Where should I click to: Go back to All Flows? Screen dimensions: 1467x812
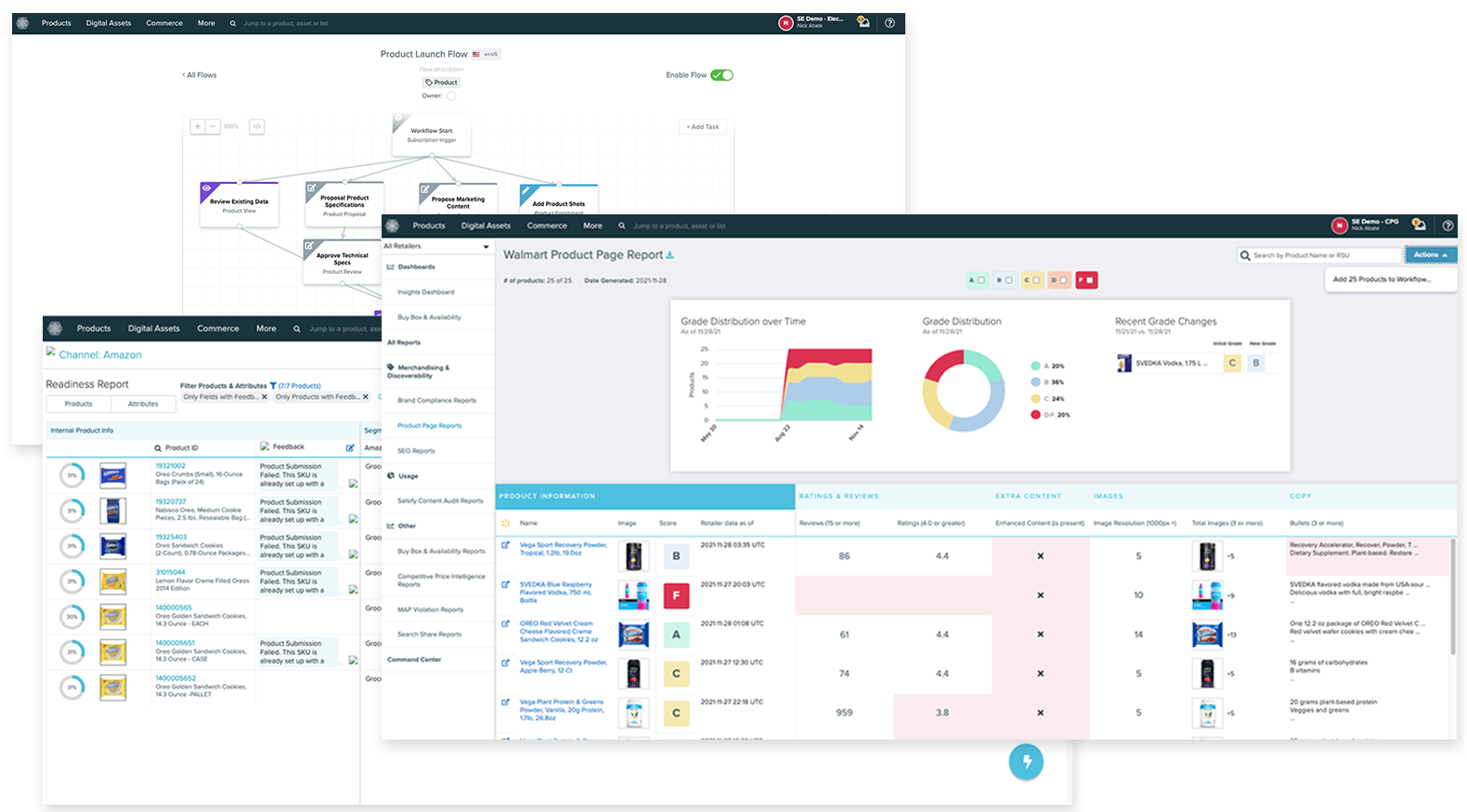click(200, 75)
